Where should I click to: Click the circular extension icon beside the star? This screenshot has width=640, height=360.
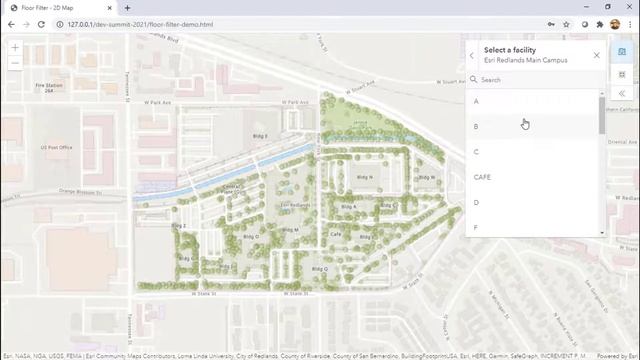(x=585, y=24)
